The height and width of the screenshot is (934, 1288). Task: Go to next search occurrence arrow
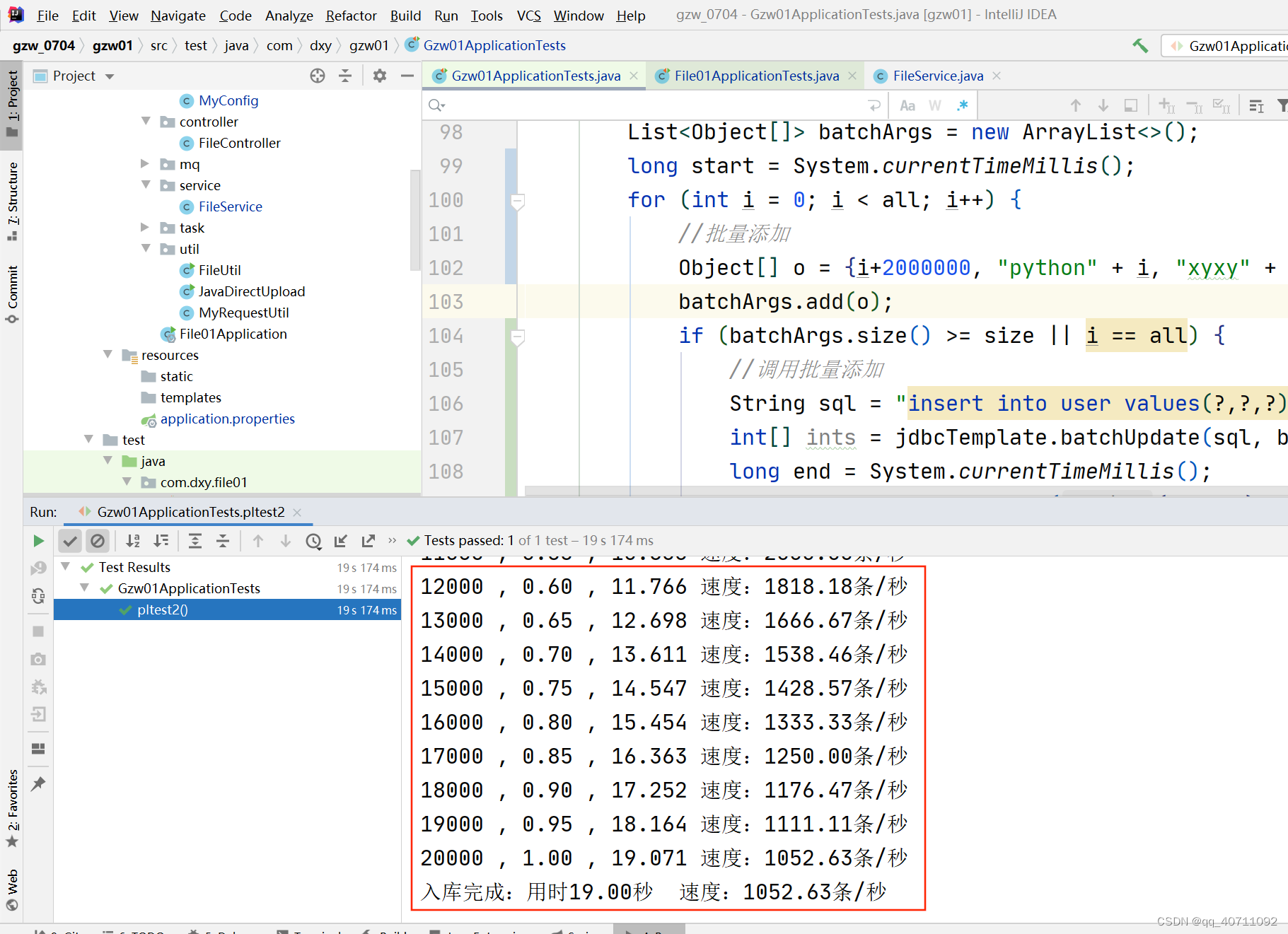tap(1103, 105)
